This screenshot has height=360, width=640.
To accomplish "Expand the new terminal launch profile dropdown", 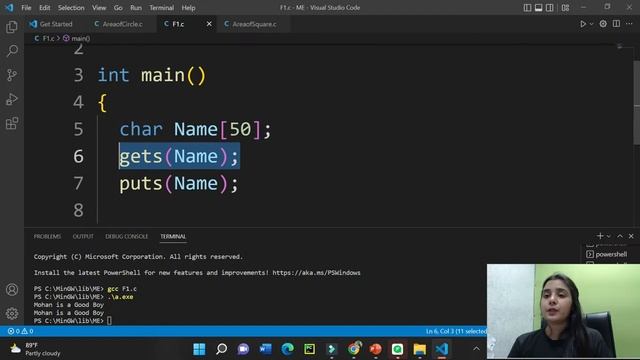I will point(609,236).
